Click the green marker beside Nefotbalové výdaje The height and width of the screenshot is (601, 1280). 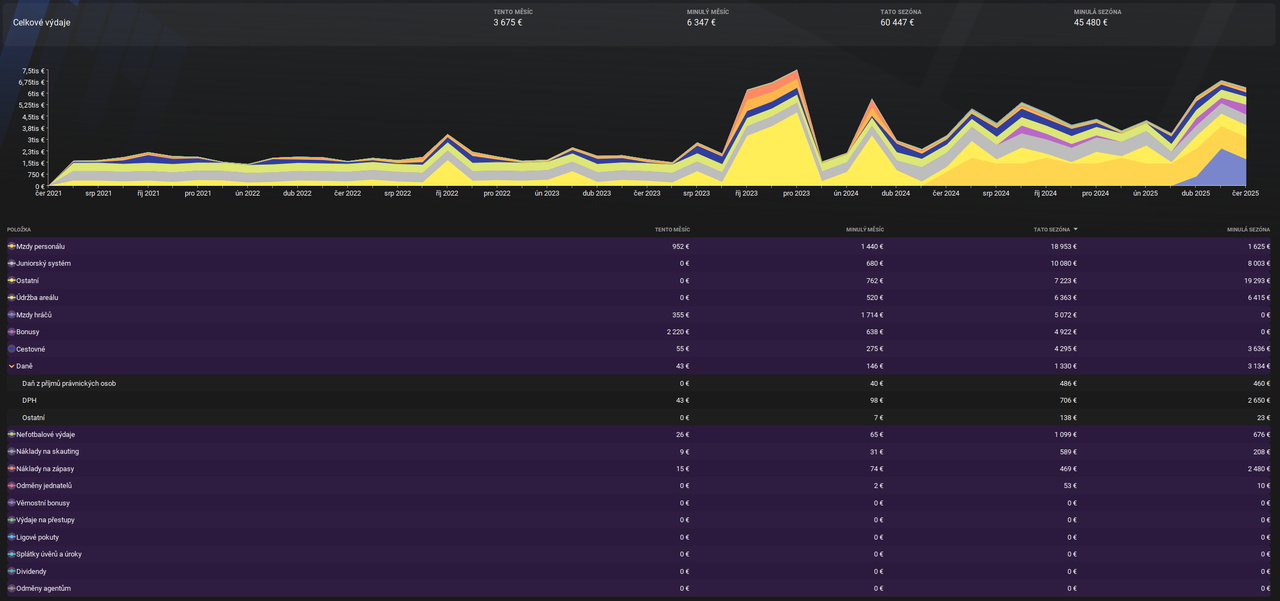click(11, 434)
